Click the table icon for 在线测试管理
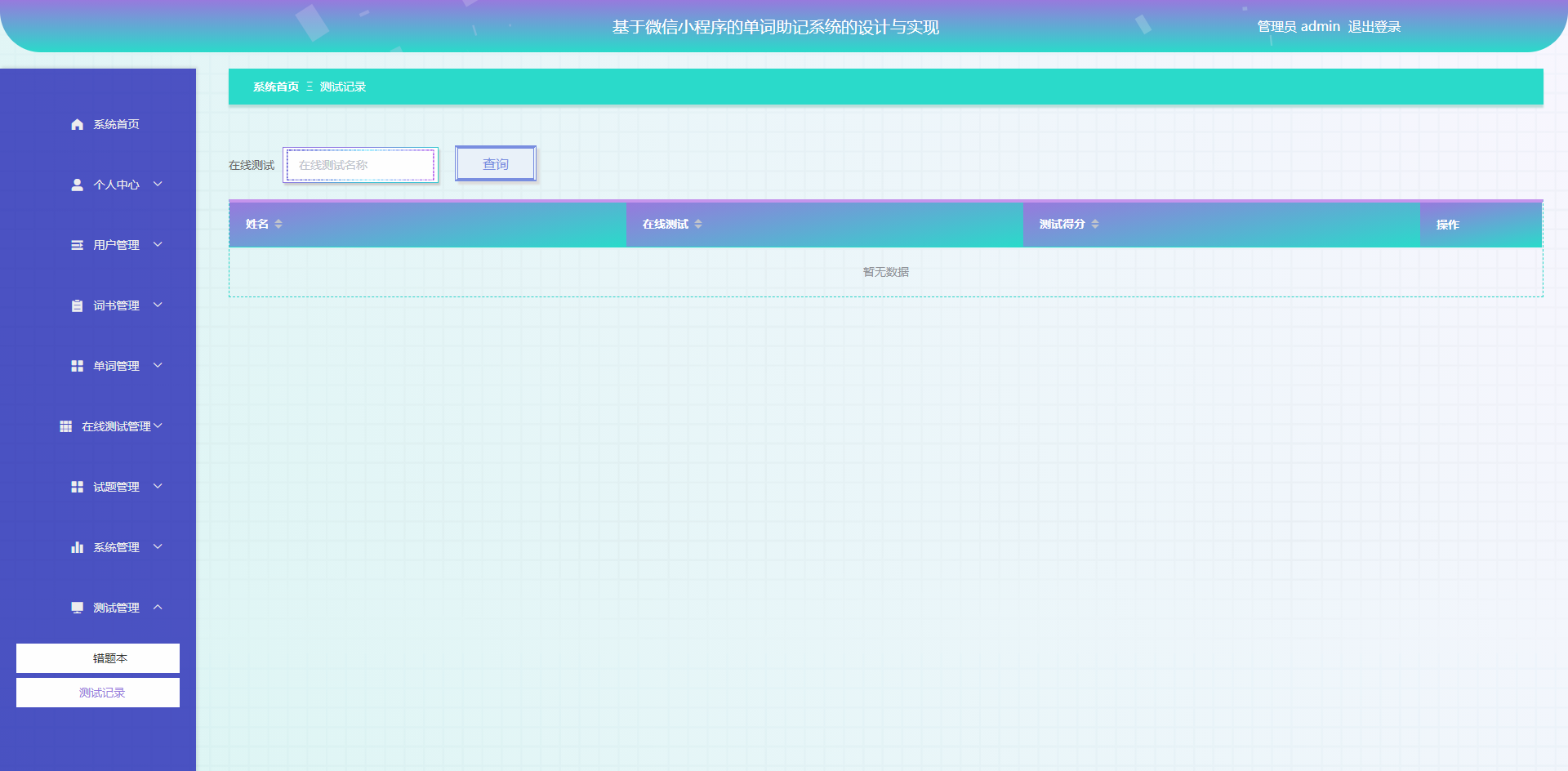Screen dimensions: 1568x771 (x=65, y=426)
